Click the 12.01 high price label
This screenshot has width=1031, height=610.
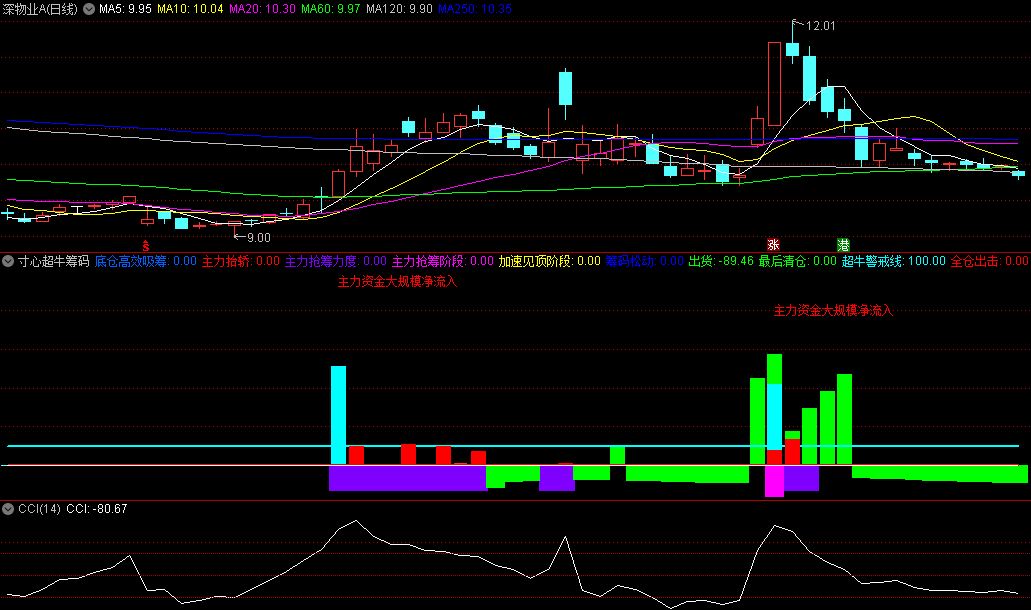tap(821, 26)
